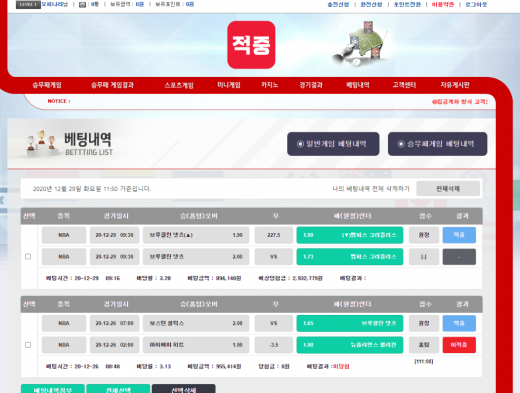Open the 스포츠게임 menu
Screen dimensions: 520x393
(x=179, y=85)
